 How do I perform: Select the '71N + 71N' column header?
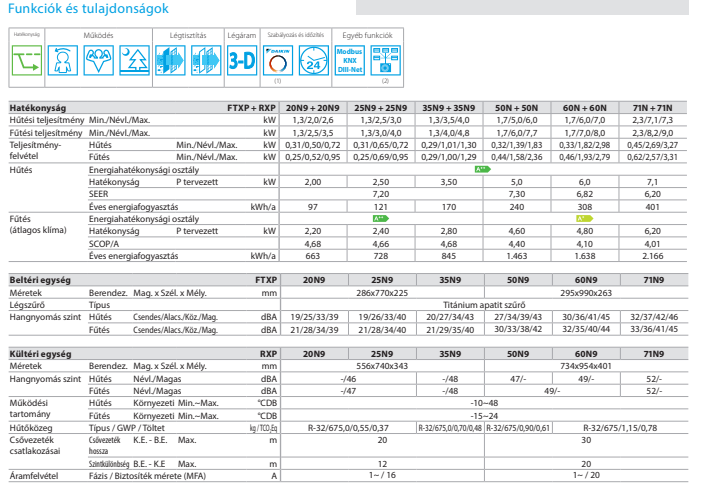[653, 108]
